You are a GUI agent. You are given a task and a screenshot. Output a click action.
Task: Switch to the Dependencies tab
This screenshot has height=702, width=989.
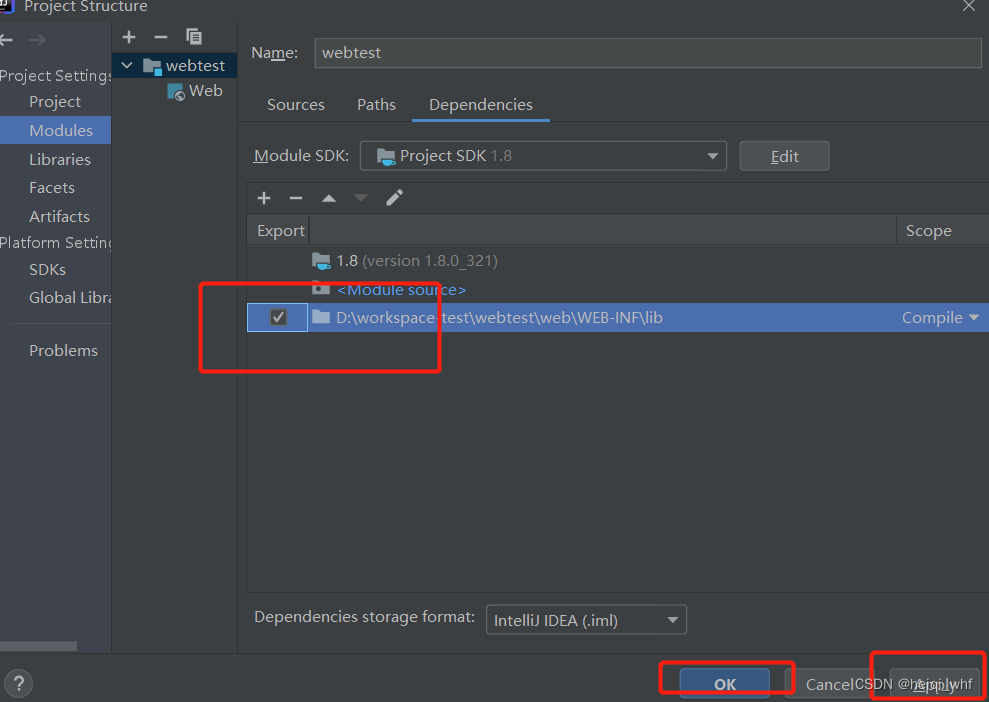[481, 105]
